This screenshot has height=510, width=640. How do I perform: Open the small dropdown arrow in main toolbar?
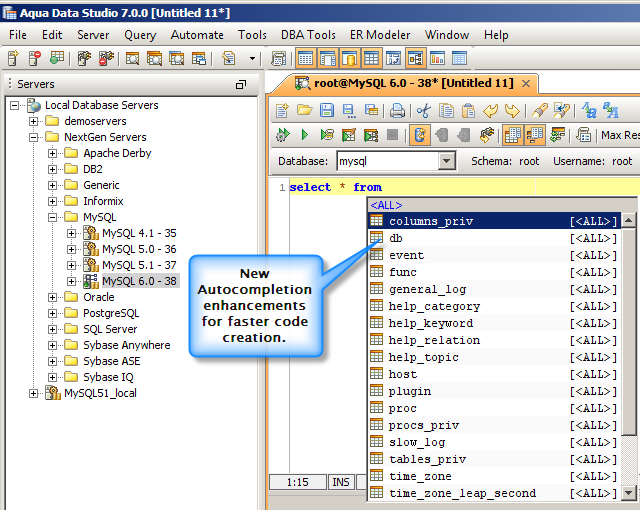253,58
